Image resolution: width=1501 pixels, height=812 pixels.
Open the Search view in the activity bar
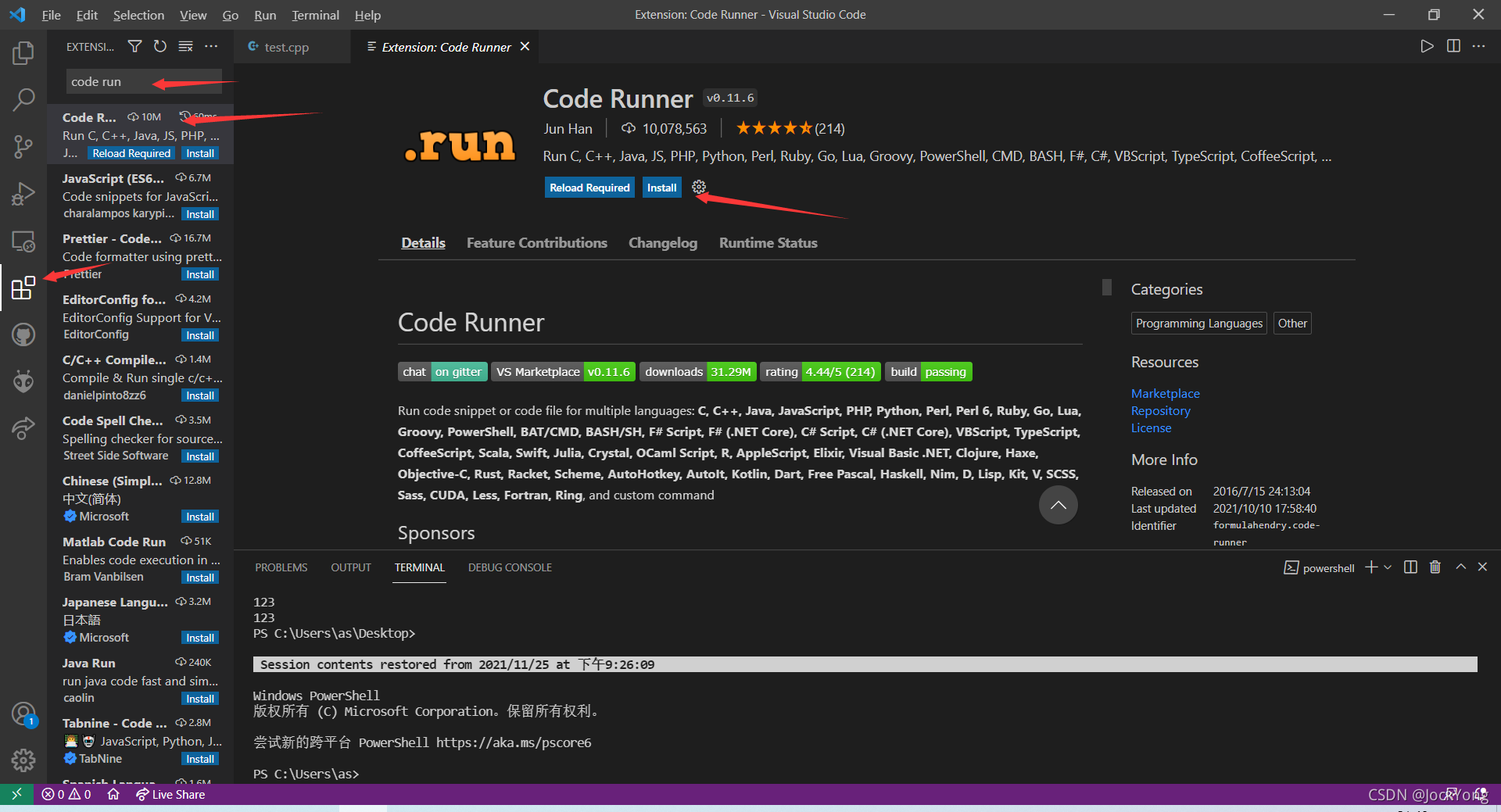[23, 99]
